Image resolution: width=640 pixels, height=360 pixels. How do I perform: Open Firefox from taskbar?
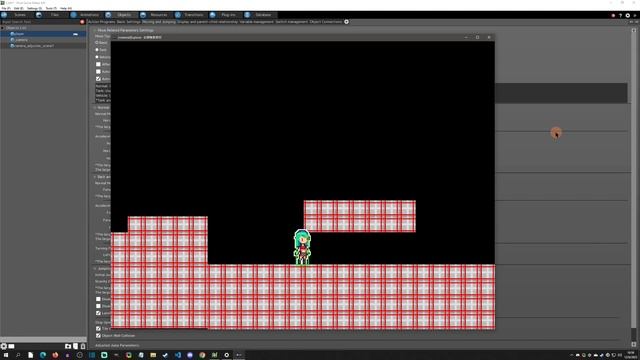[x=55, y=355]
